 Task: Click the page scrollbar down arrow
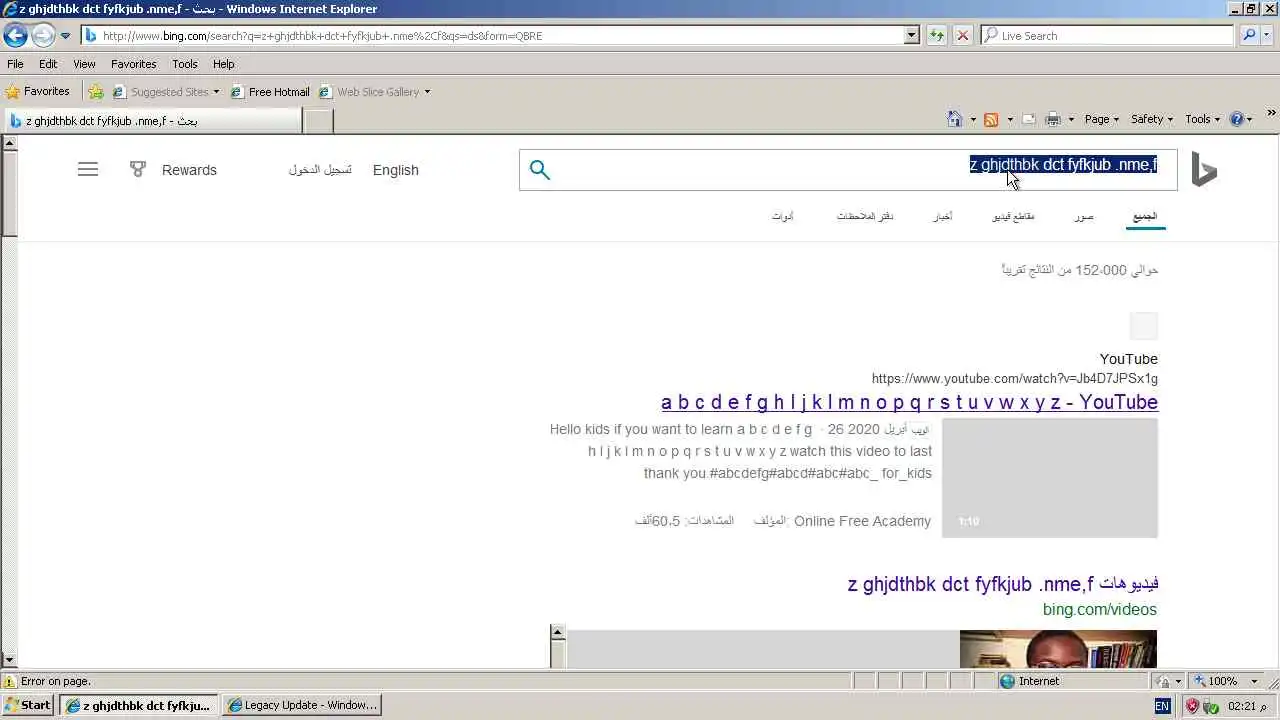9,660
